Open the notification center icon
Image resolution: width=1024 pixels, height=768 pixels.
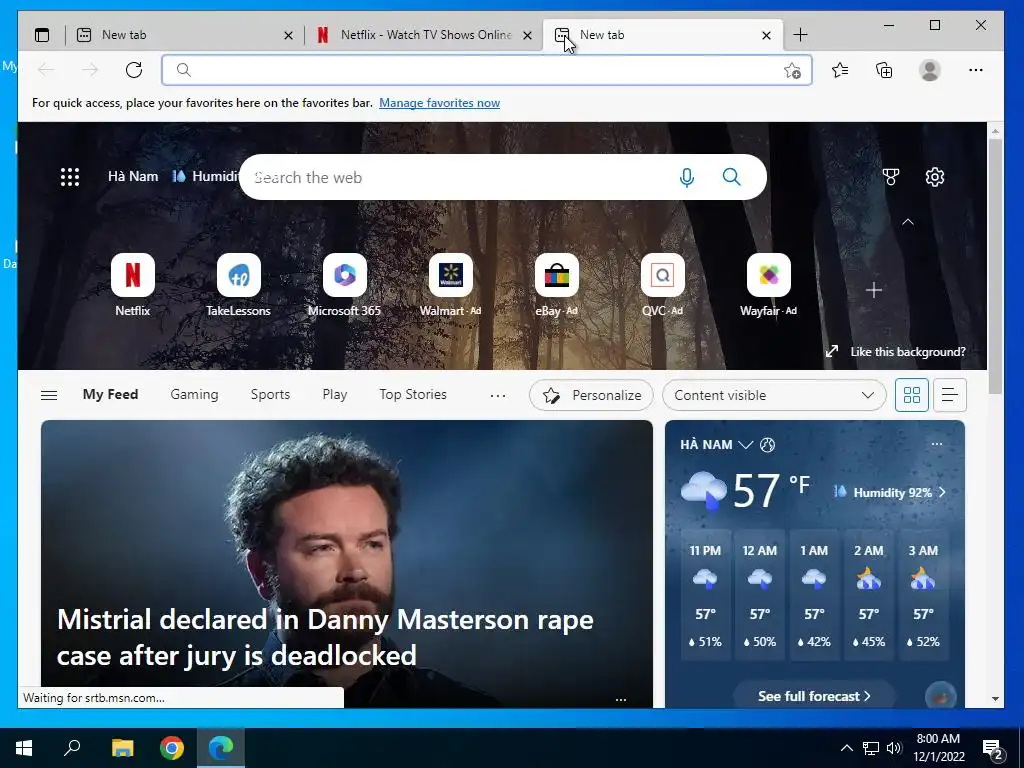(x=993, y=748)
